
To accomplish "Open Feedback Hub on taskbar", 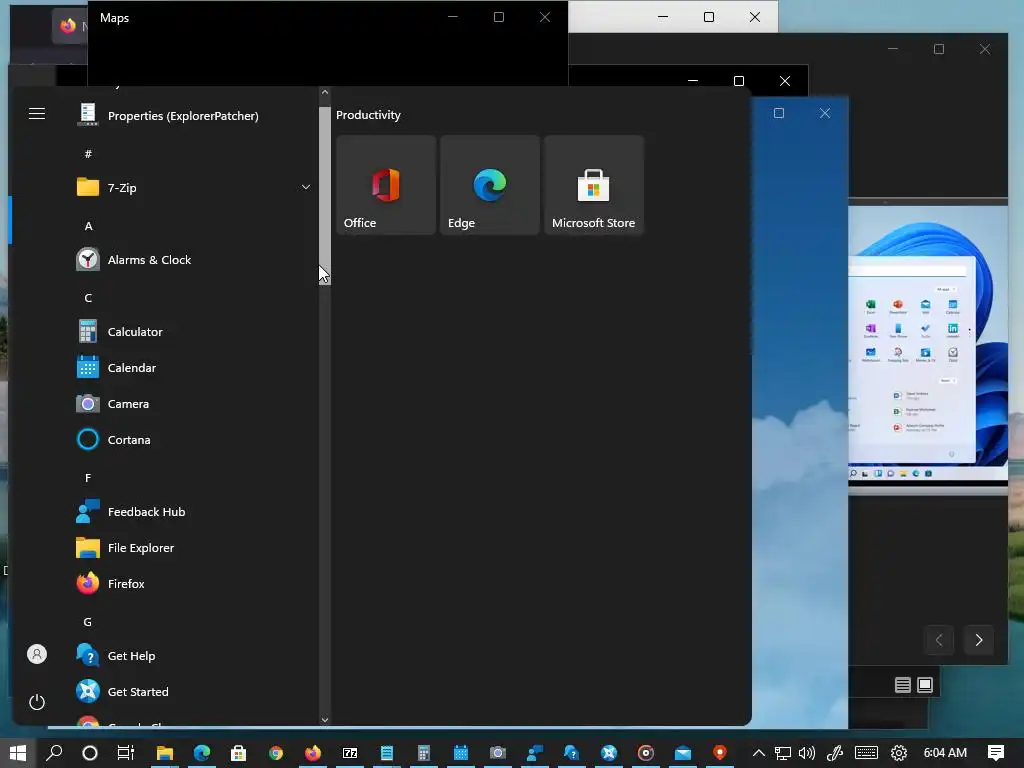I will [x=535, y=753].
